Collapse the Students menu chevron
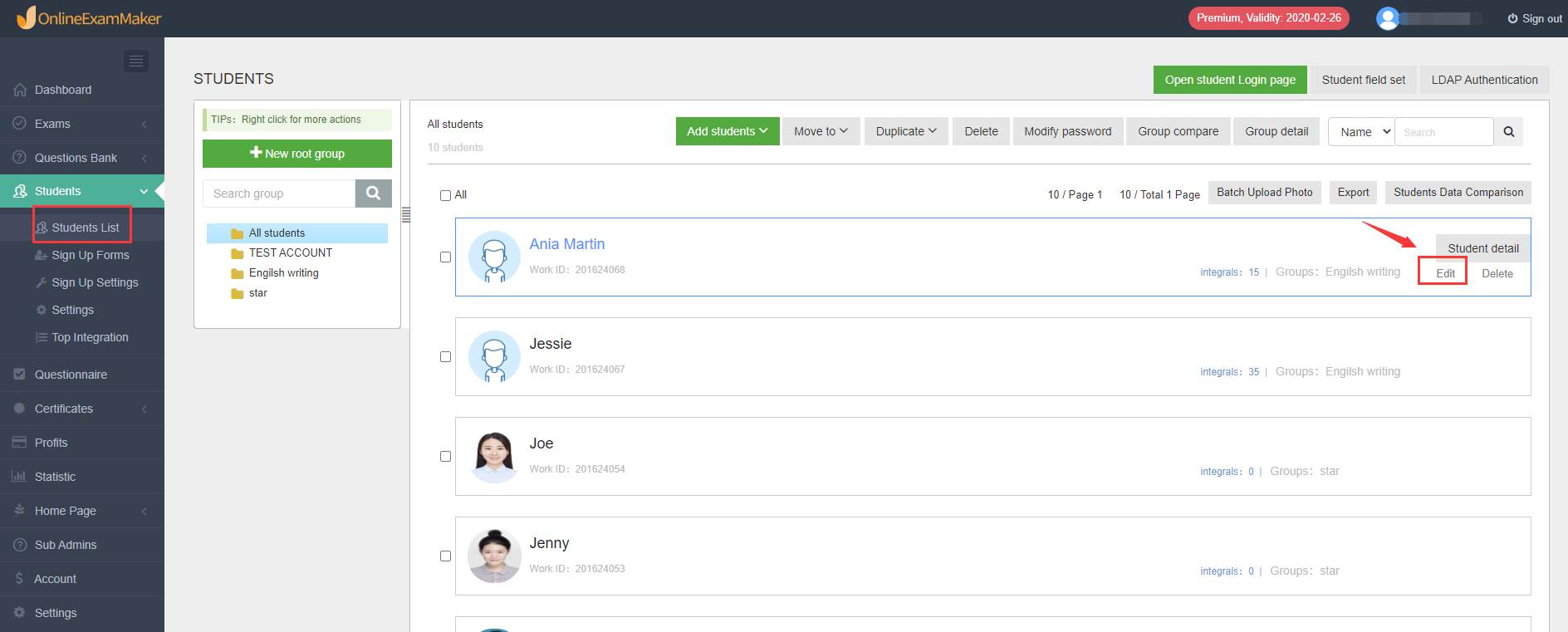This screenshot has height=632, width=1568. [x=145, y=191]
